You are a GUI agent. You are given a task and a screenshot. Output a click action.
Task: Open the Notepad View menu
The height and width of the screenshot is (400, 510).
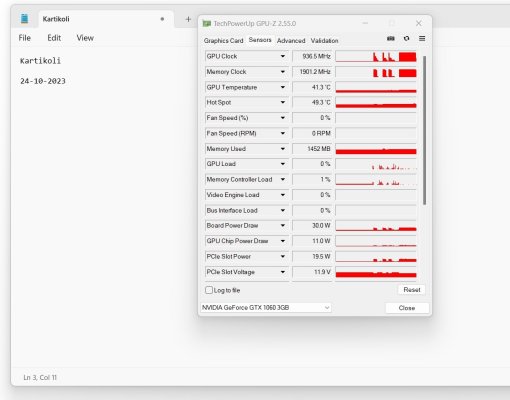(85, 38)
